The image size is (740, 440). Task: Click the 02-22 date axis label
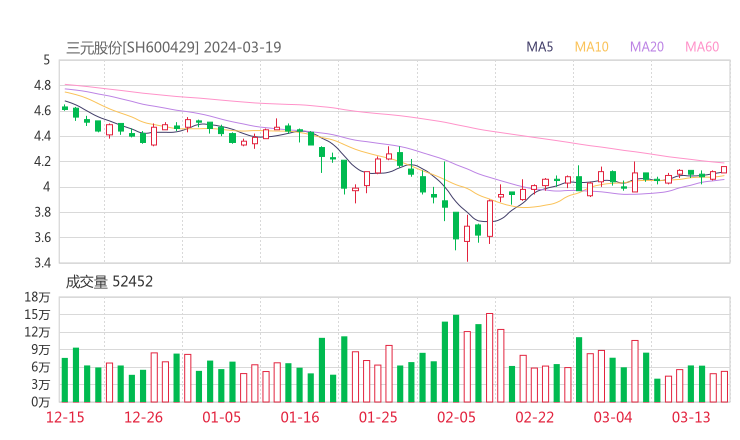point(535,417)
